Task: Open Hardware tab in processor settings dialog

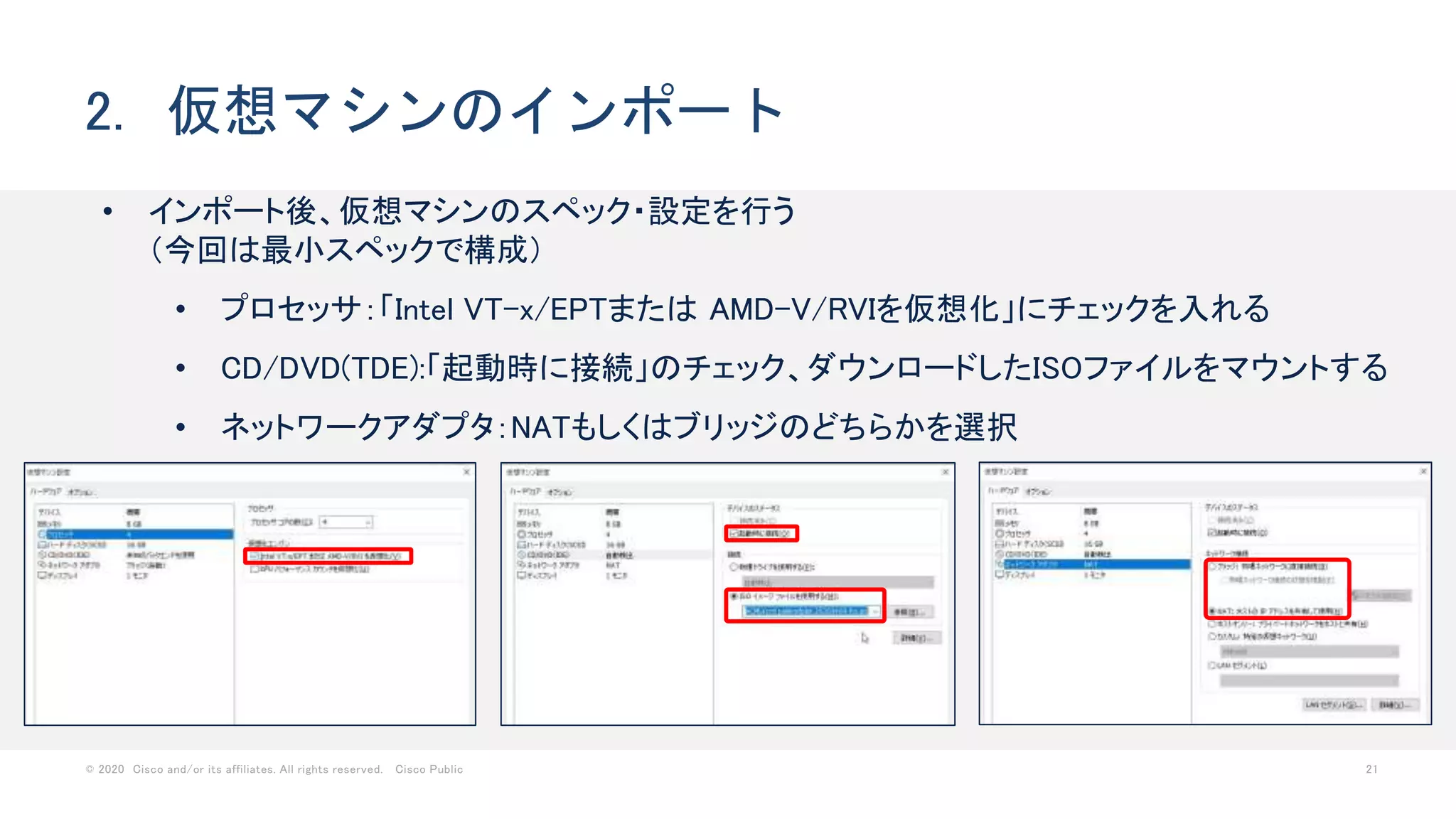Action: (45, 492)
